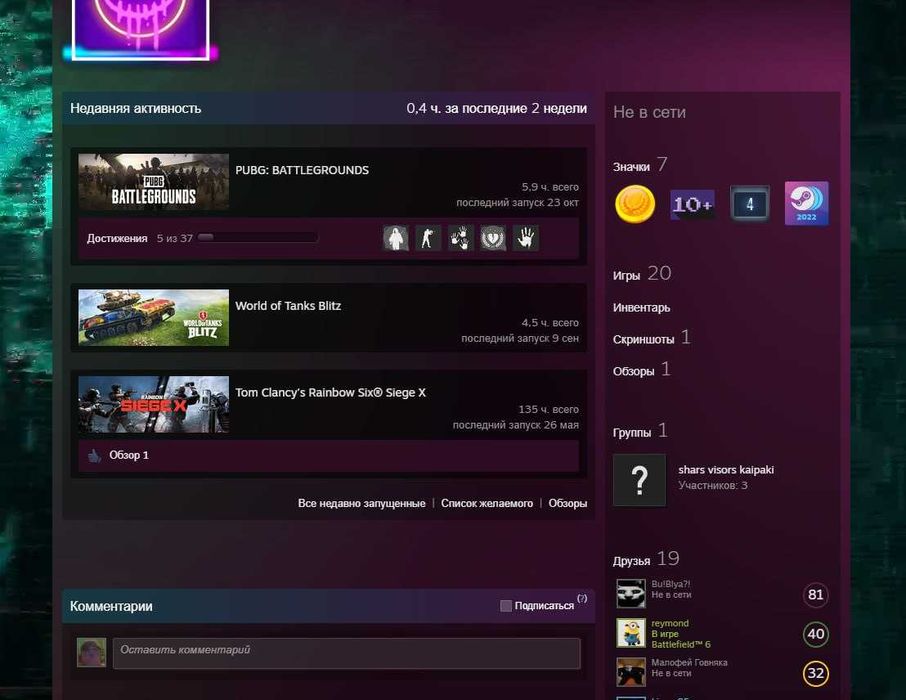Screen dimensions: 906x700
Task: Open the Достижения link for PUBG
Action: (117, 238)
